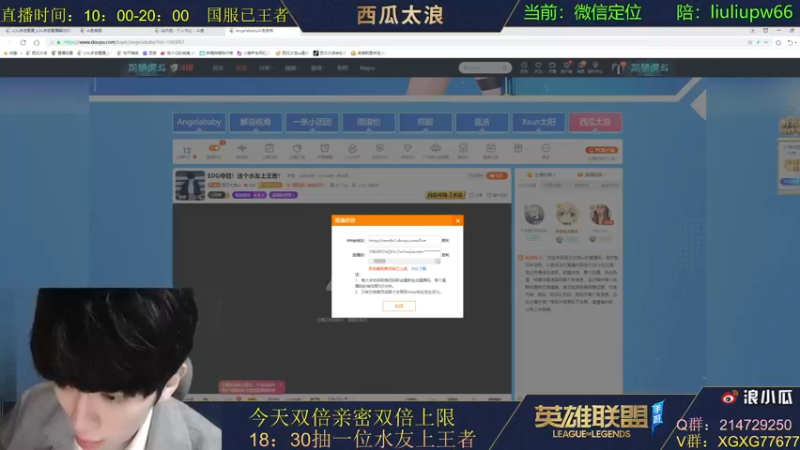Copy the stream code in the dialog

445,254
